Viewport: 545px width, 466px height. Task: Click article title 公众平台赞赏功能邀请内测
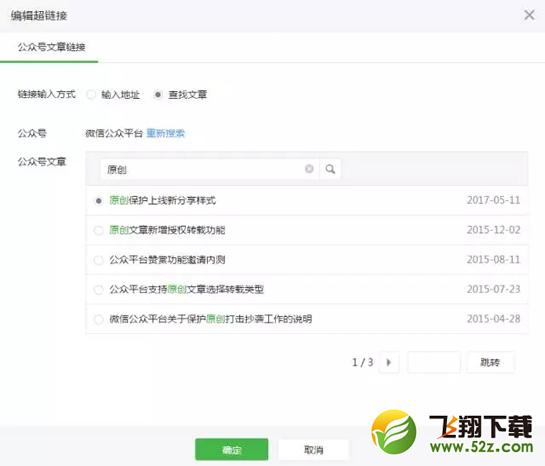(x=167, y=260)
